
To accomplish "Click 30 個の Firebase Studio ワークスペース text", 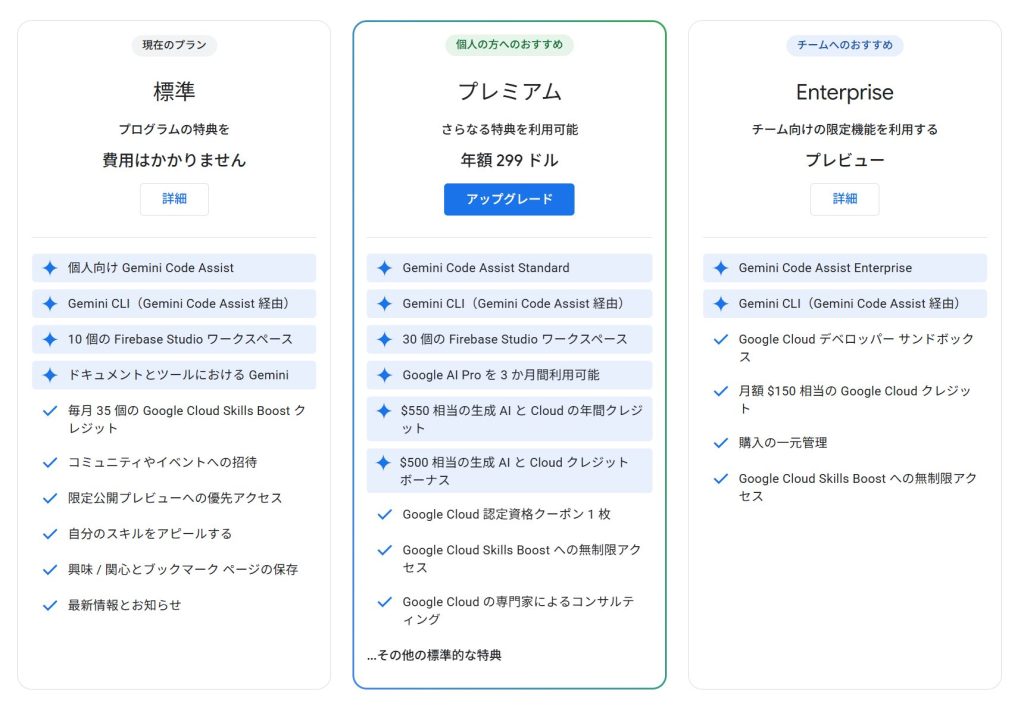I will [515, 339].
